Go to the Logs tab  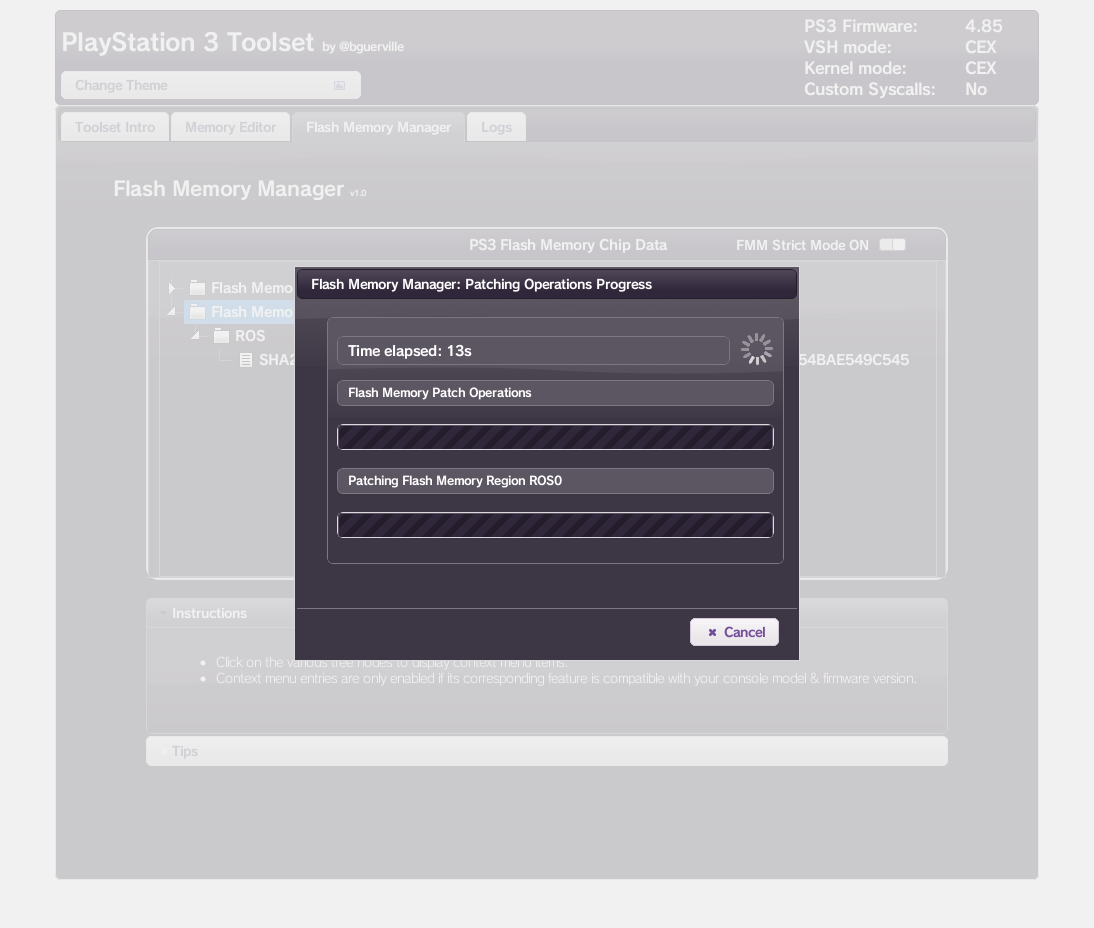tap(496, 127)
